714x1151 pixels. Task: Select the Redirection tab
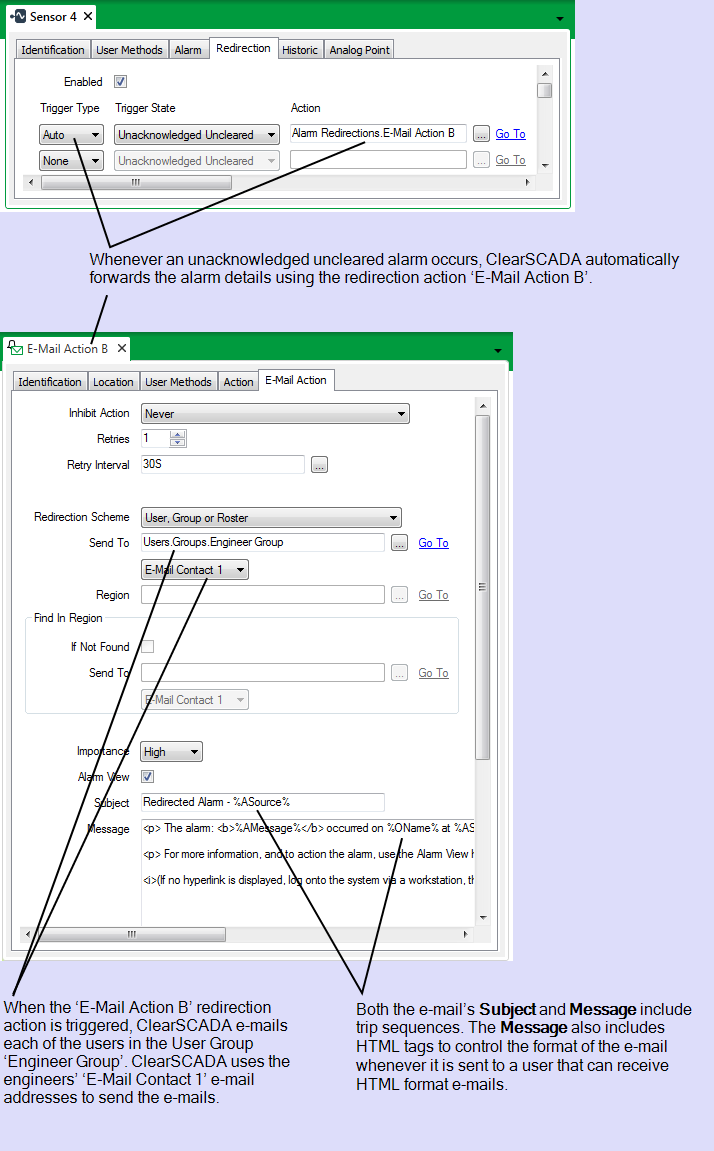point(244,48)
